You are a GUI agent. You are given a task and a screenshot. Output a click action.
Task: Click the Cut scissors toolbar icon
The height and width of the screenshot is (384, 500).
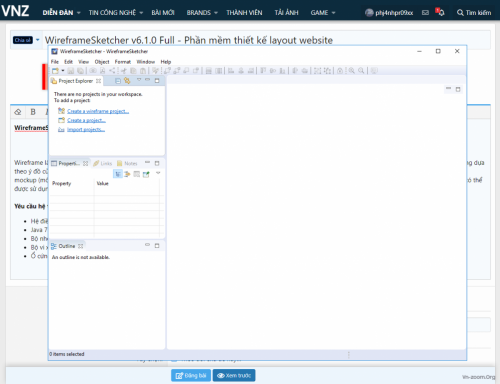[x=124, y=71]
